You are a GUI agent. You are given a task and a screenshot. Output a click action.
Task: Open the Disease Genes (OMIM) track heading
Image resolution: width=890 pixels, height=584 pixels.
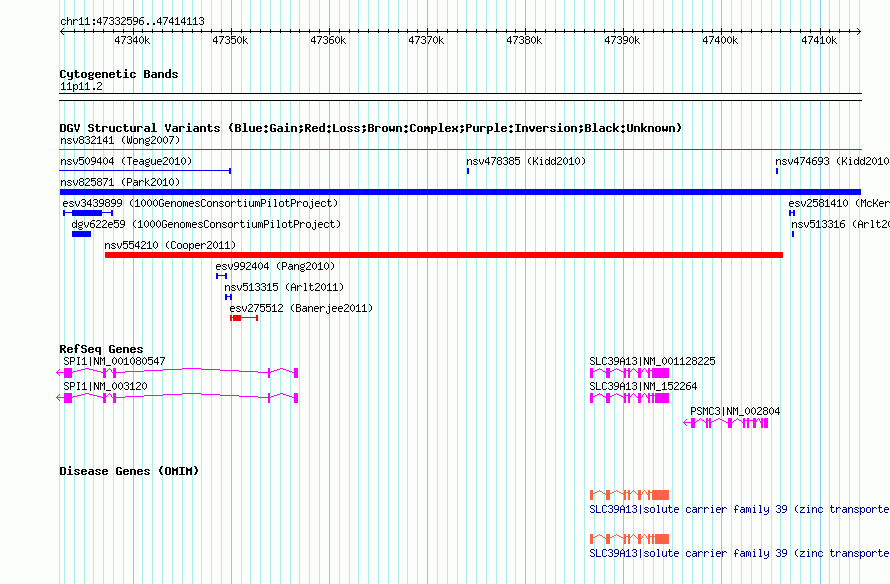point(129,471)
